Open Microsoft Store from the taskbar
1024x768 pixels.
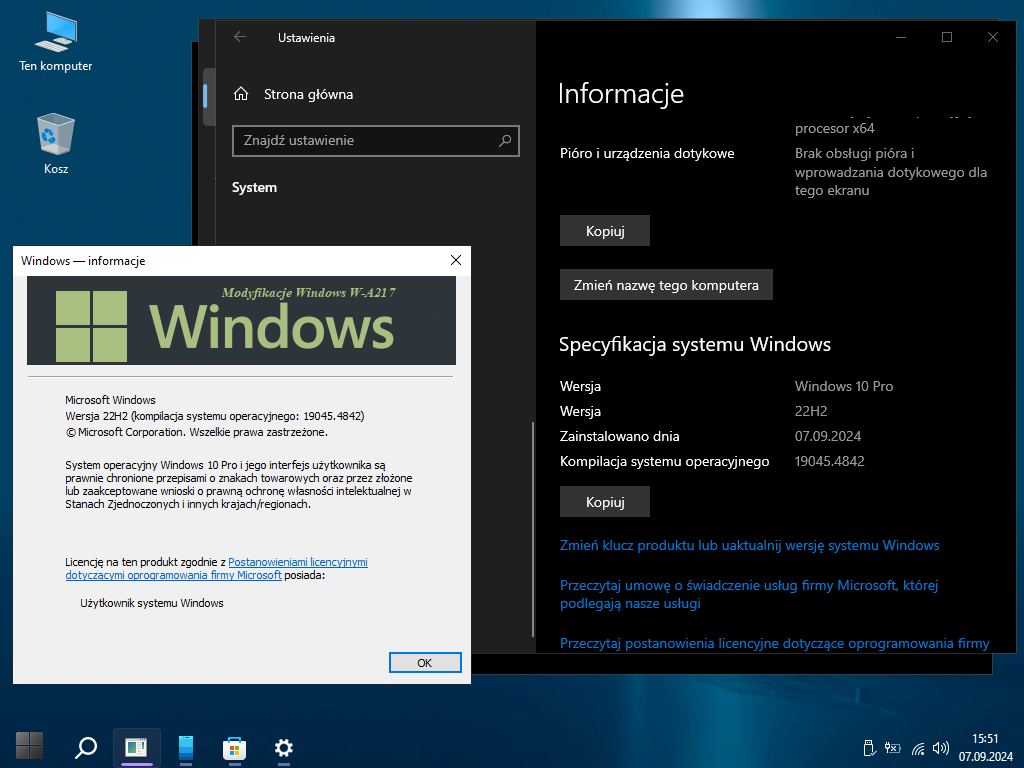pyautogui.click(x=234, y=747)
